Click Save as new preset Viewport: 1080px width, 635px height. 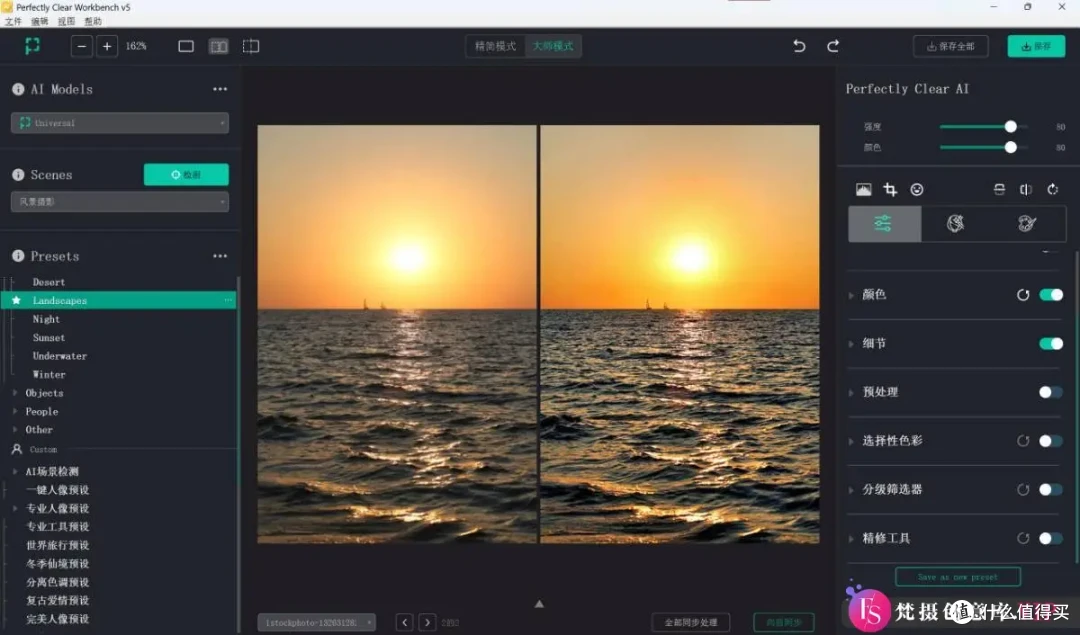pos(957,577)
